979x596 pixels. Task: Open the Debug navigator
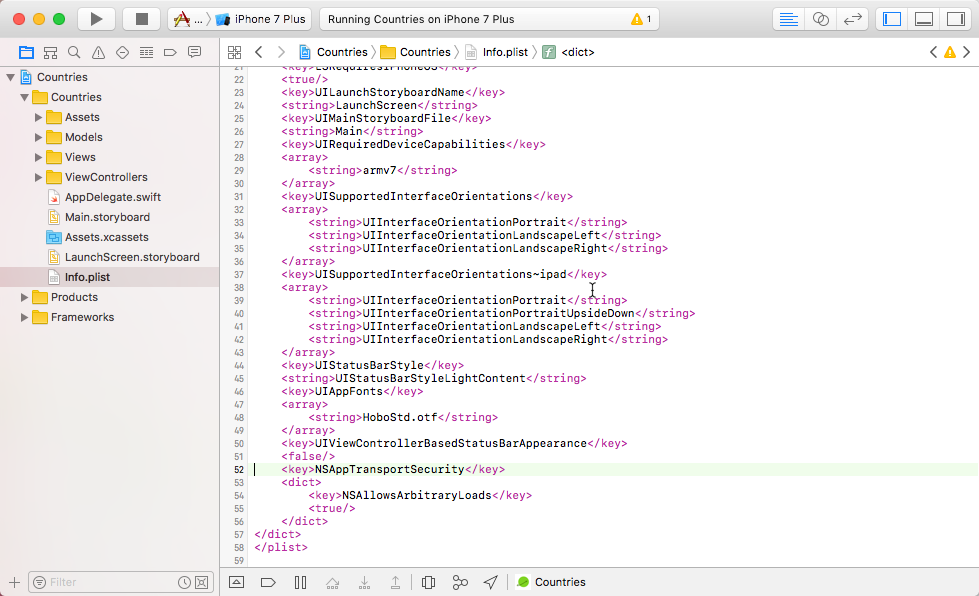click(146, 52)
